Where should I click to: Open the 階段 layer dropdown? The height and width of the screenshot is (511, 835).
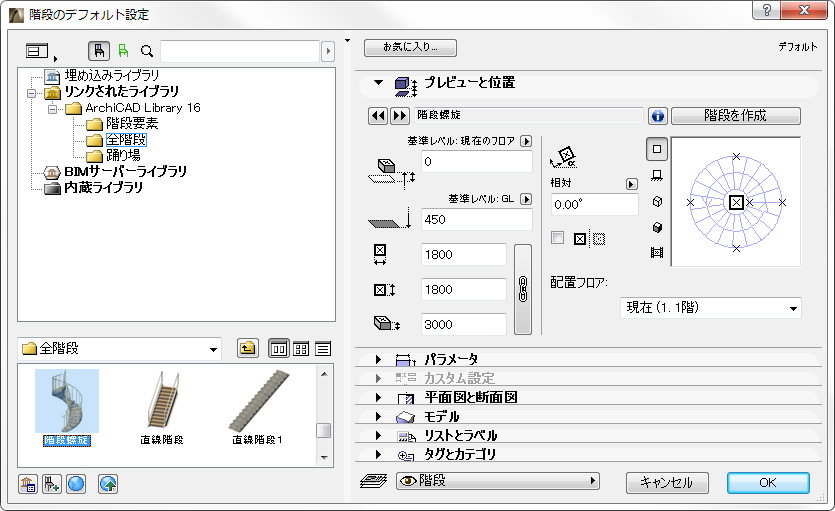coord(498,481)
